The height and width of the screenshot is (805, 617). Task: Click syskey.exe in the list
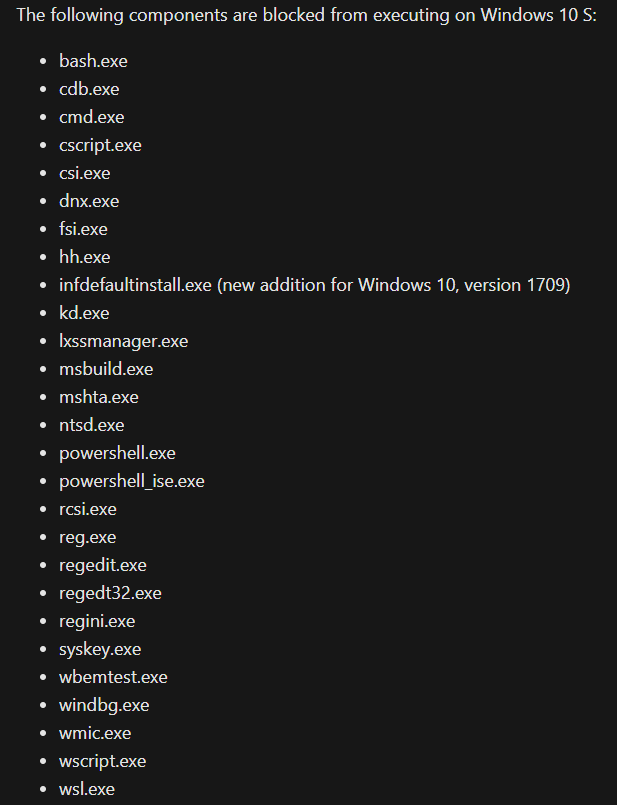100,649
